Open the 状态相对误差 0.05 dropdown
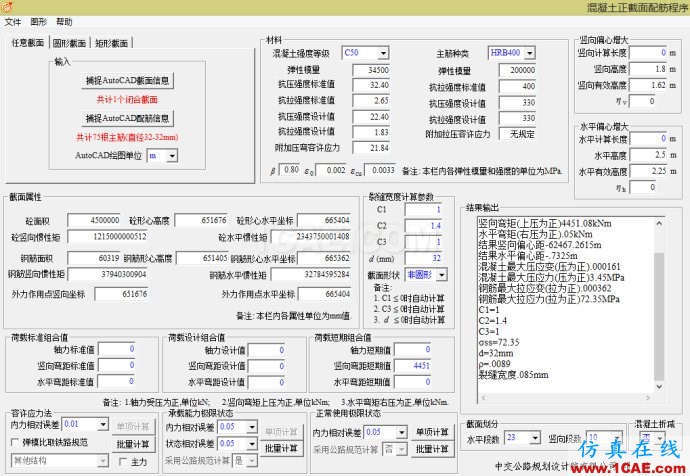The image size is (690, 476). tap(252, 443)
